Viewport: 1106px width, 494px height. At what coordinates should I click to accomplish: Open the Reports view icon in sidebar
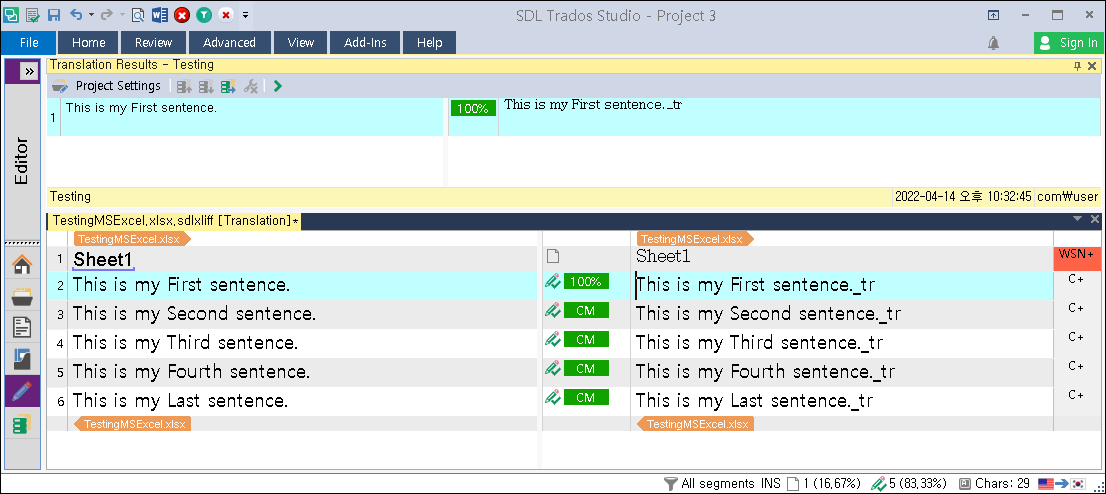pos(23,359)
